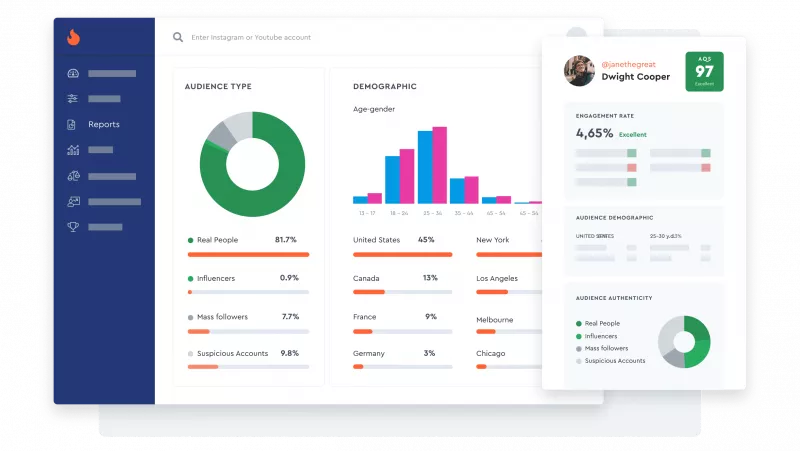800x451 pixels.
Task: Click green dot beside Influencers 0.9%
Action: click(190, 279)
